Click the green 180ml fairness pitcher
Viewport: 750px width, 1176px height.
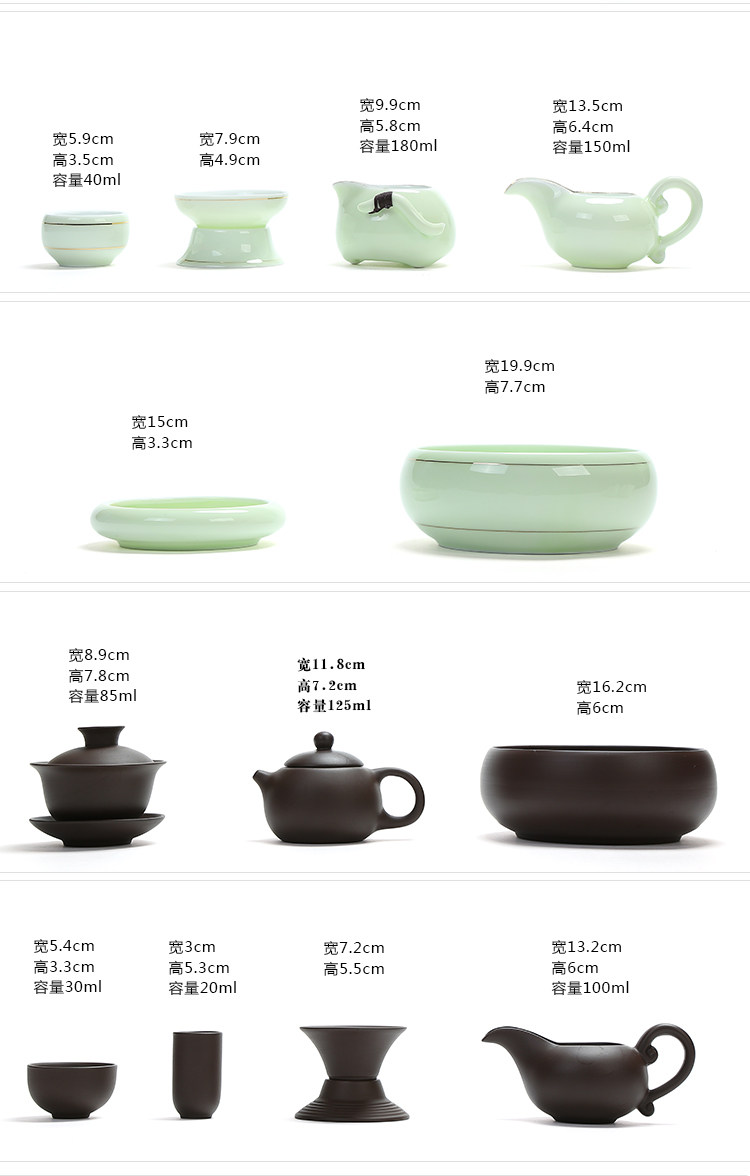click(x=394, y=224)
